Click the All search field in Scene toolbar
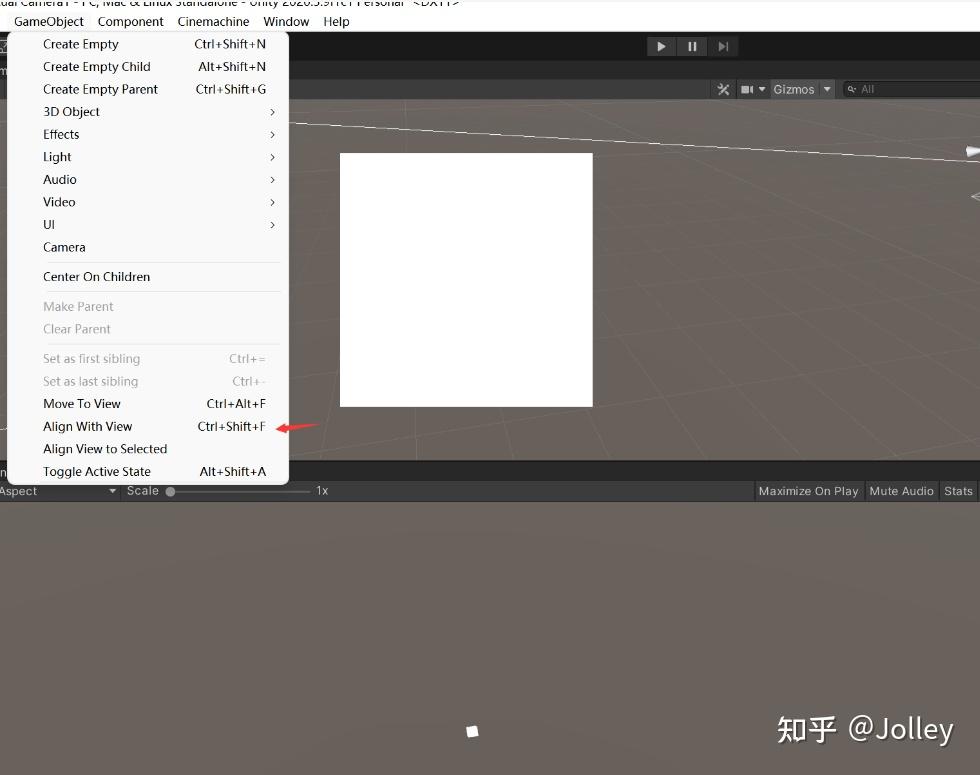Viewport: 980px width, 775px height. click(880, 89)
